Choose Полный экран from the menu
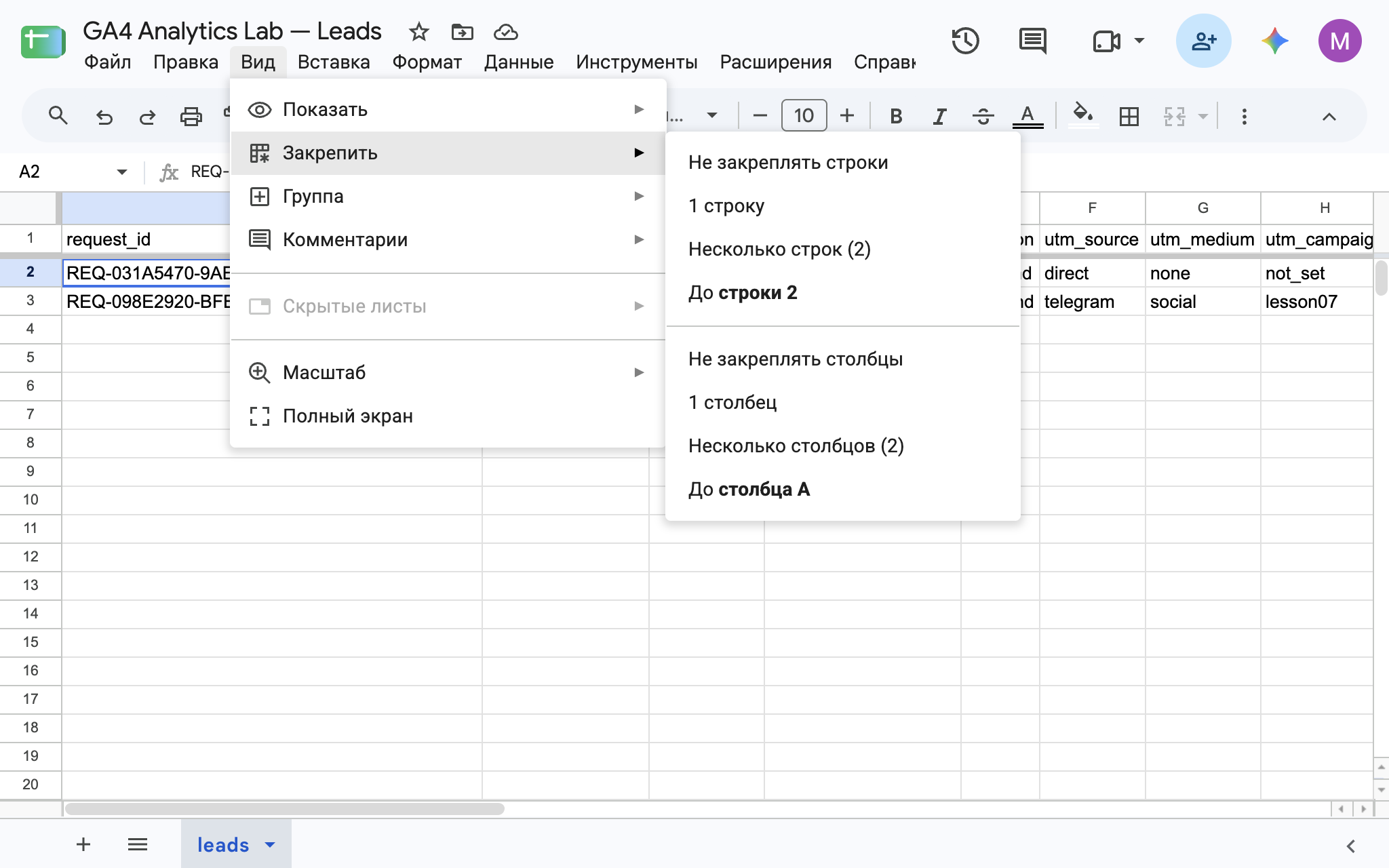1389x868 pixels. 448,416
